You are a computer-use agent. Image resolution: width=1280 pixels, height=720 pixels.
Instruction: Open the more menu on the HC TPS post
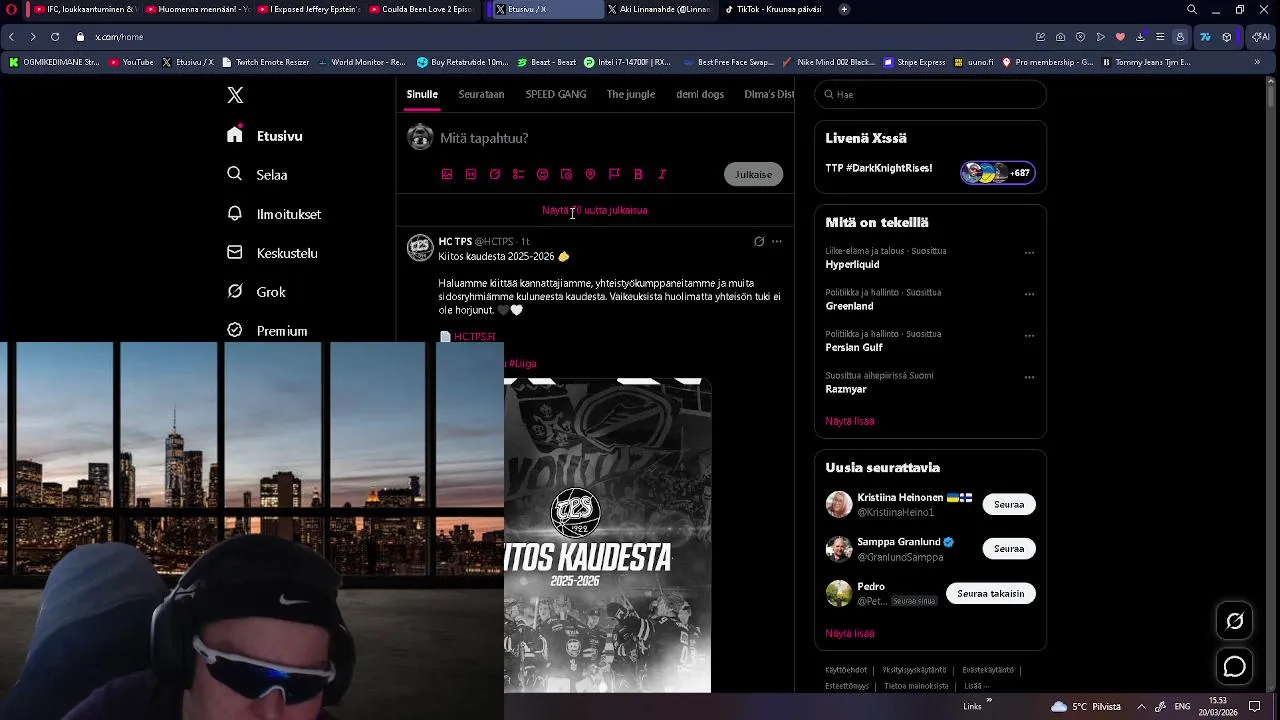777,241
